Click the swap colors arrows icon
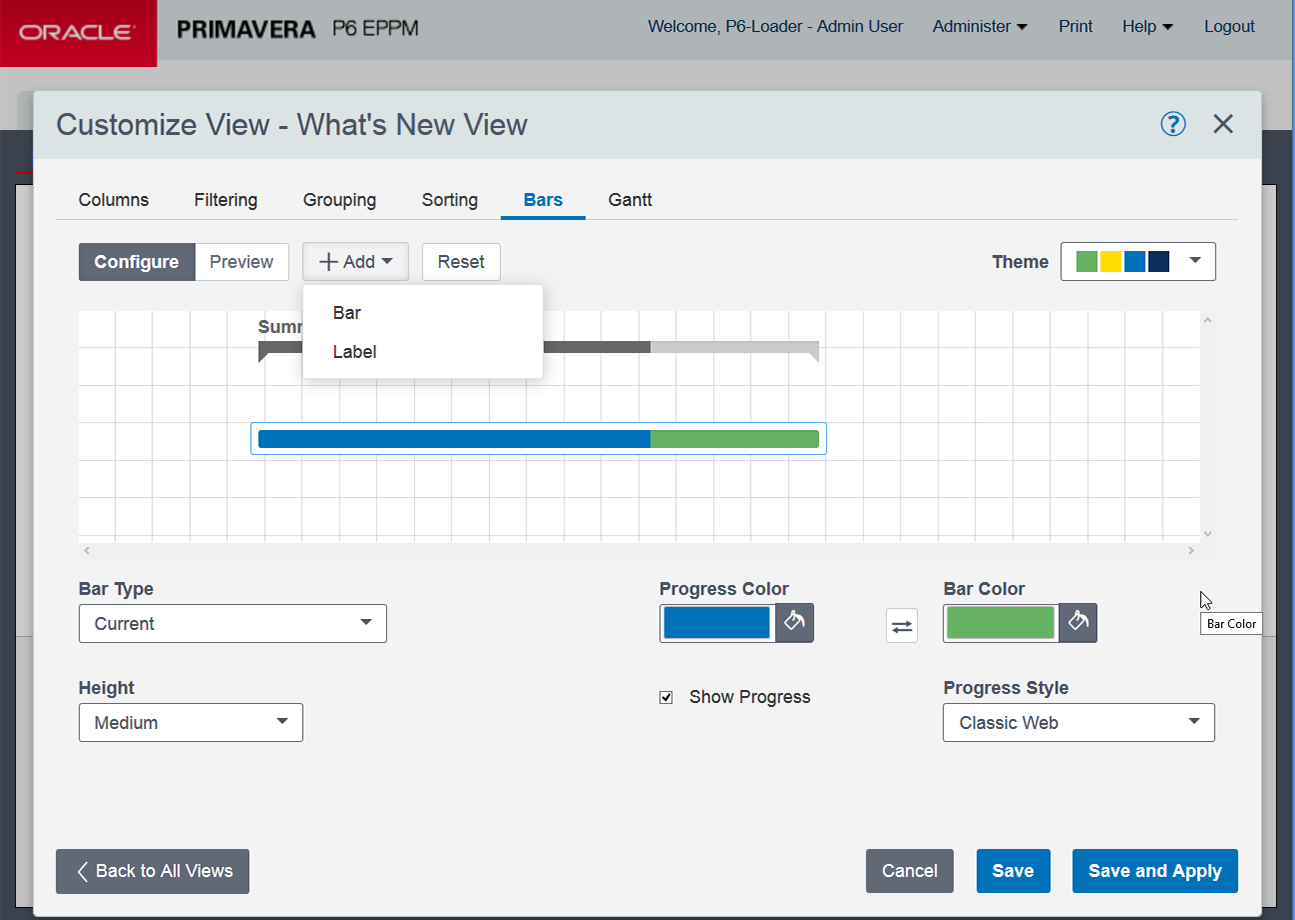The width and height of the screenshot is (1295, 920). 901,624
